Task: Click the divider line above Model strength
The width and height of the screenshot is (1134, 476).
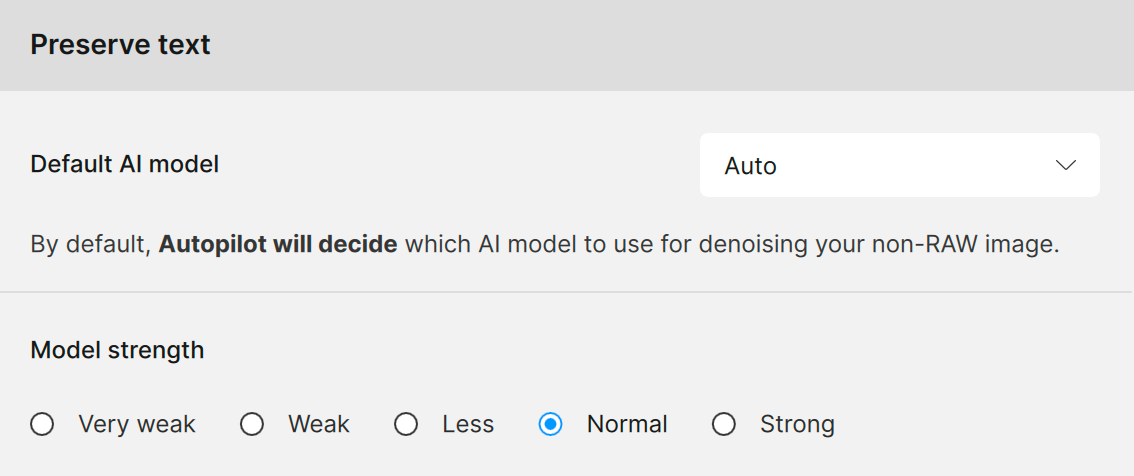Action: coord(567,292)
